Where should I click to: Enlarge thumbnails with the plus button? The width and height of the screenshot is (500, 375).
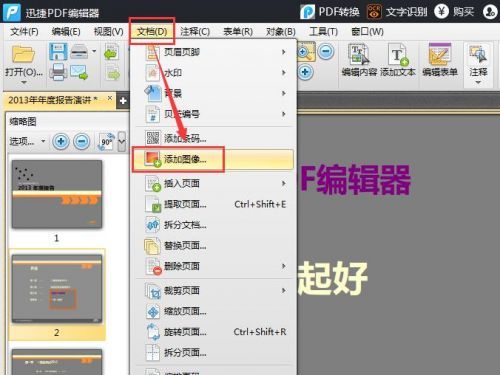tap(61, 142)
